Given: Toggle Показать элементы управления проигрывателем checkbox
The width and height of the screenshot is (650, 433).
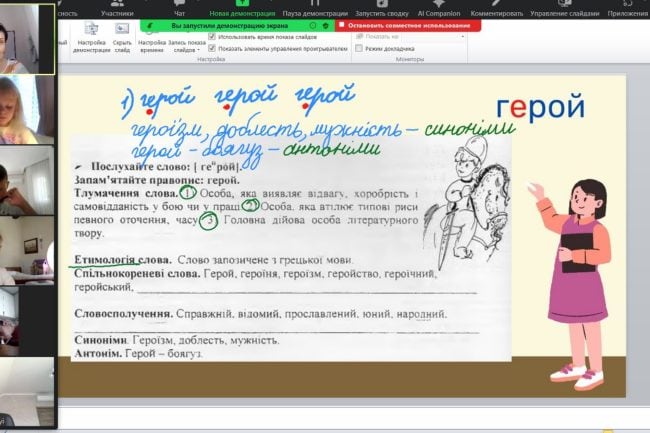Looking at the screenshot, I should tap(212, 48).
